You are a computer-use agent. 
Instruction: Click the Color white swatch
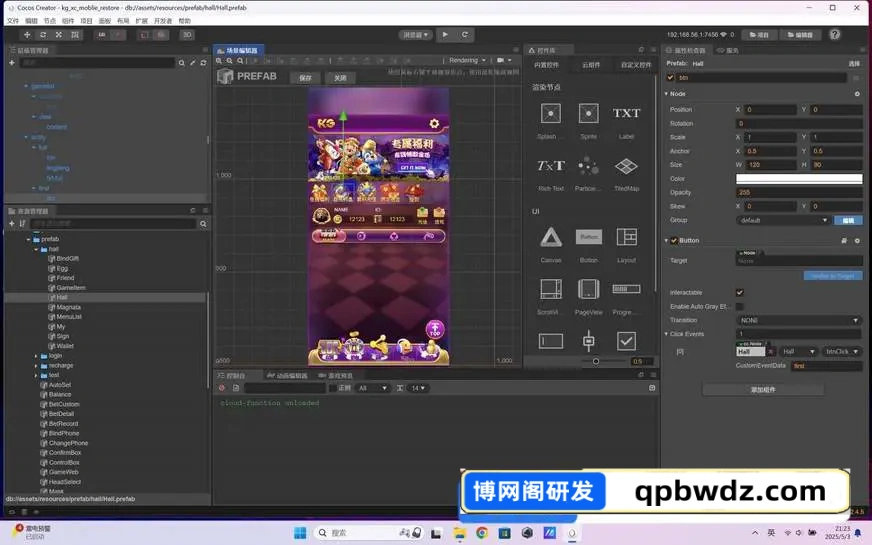(x=799, y=179)
